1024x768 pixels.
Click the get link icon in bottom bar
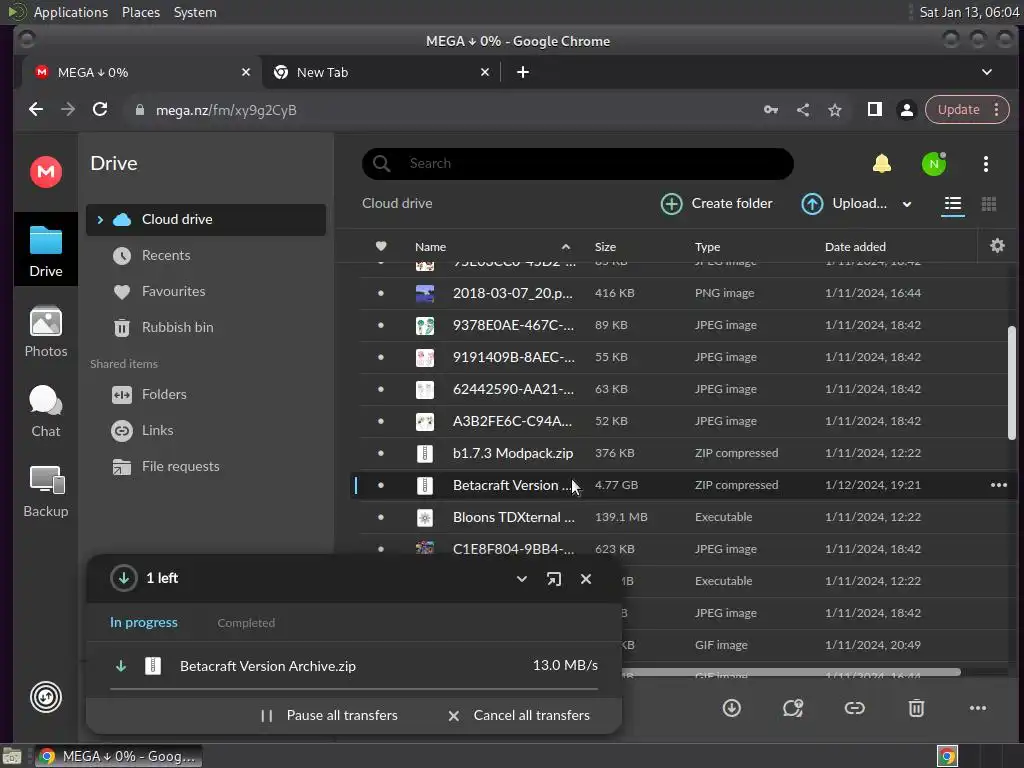pos(854,708)
